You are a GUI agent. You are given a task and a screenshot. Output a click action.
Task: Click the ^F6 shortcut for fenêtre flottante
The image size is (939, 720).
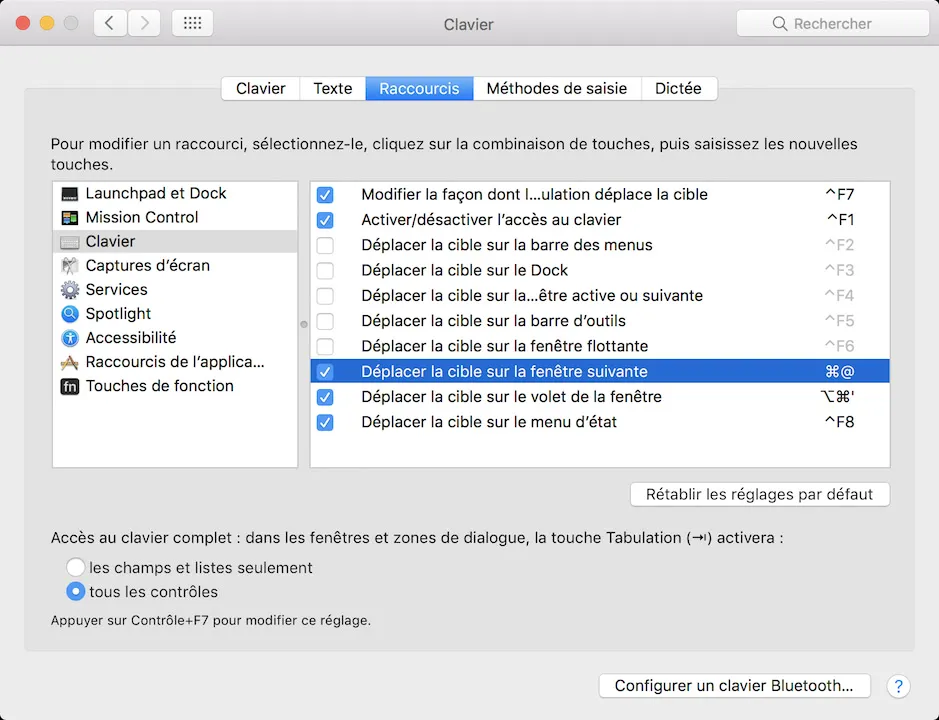pyautogui.click(x=840, y=346)
